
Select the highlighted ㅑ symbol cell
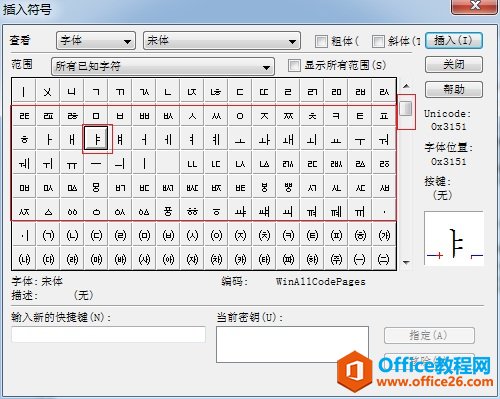96,139
